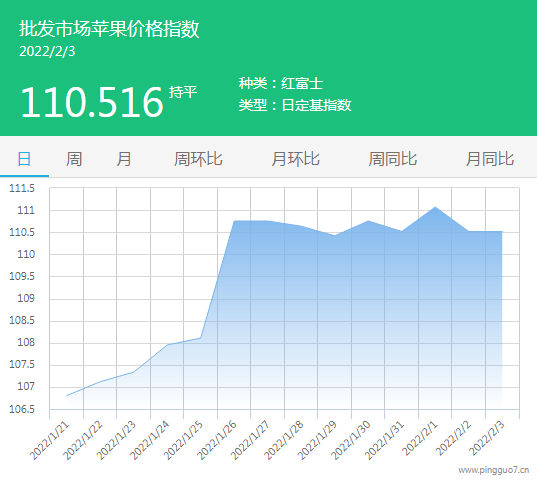Select the 月同比 tab

490,159
